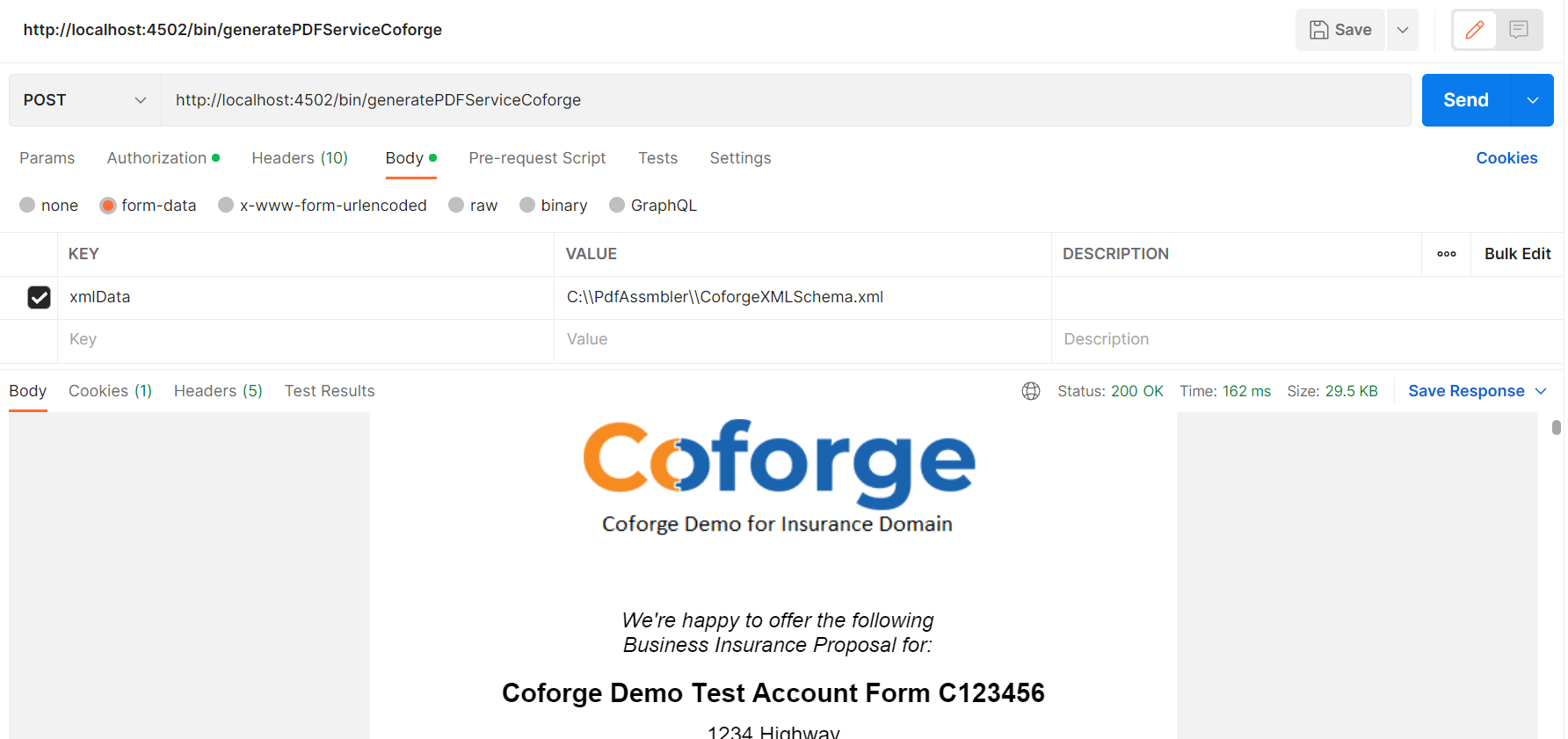Open the Cookies link
The width and height of the screenshot is (1568, 739).
pos(1506,158)
